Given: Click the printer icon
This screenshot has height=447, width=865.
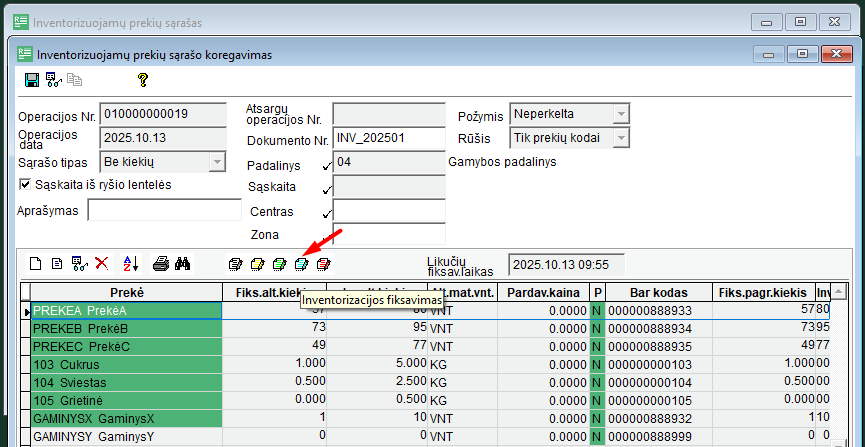Looking at the screenshot, I should (160, 264).
